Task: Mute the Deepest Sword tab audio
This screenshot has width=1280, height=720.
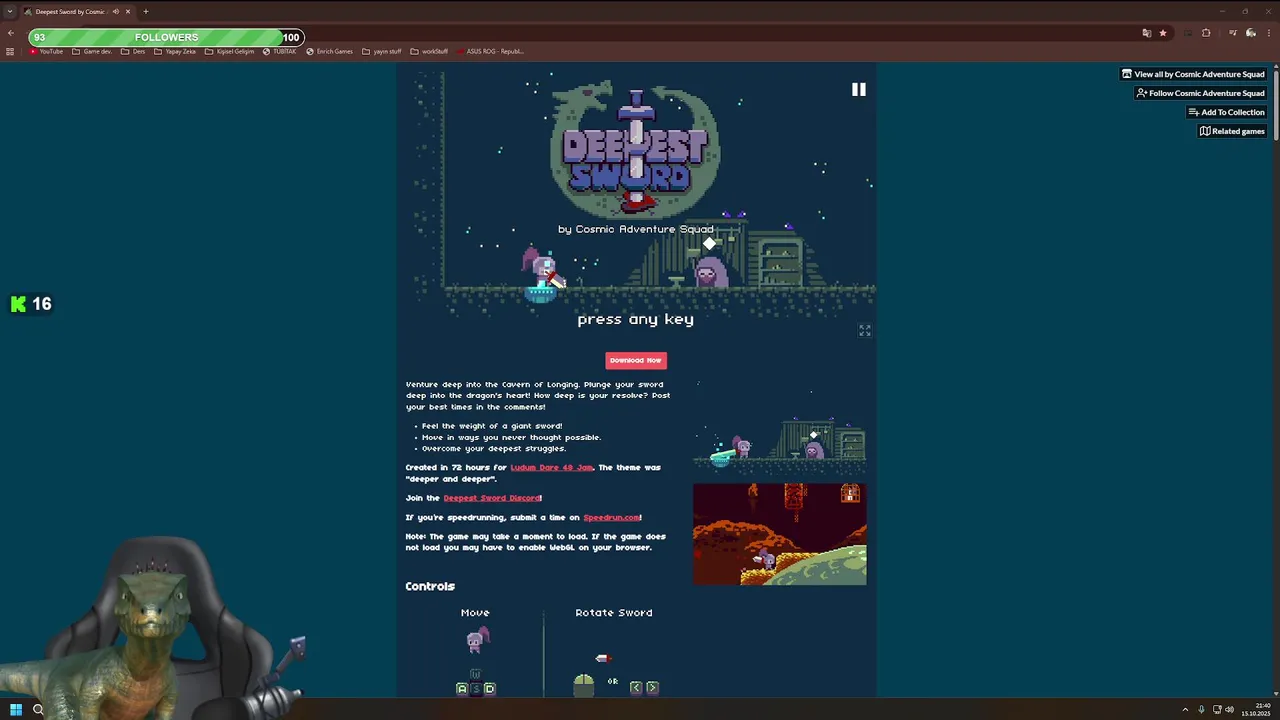Action: click(115, 12)
